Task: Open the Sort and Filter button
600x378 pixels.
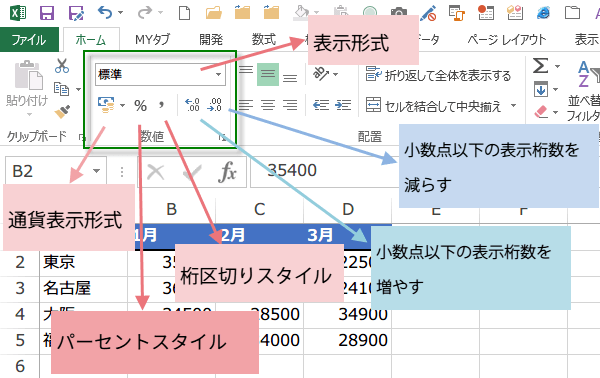Action: [584, 90]
